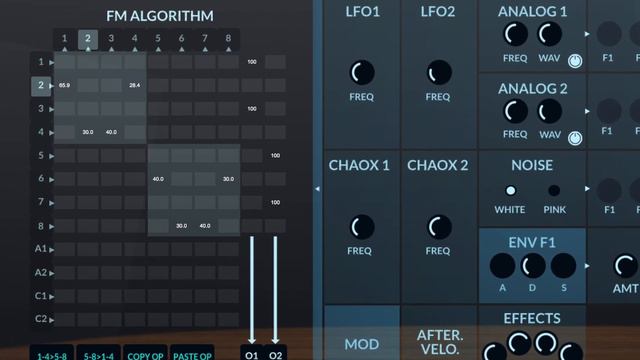The height and width of the screenshot is (360, 640).
Task: Click the ENV F1 decay (D) knob
Action: pos(533,266)
